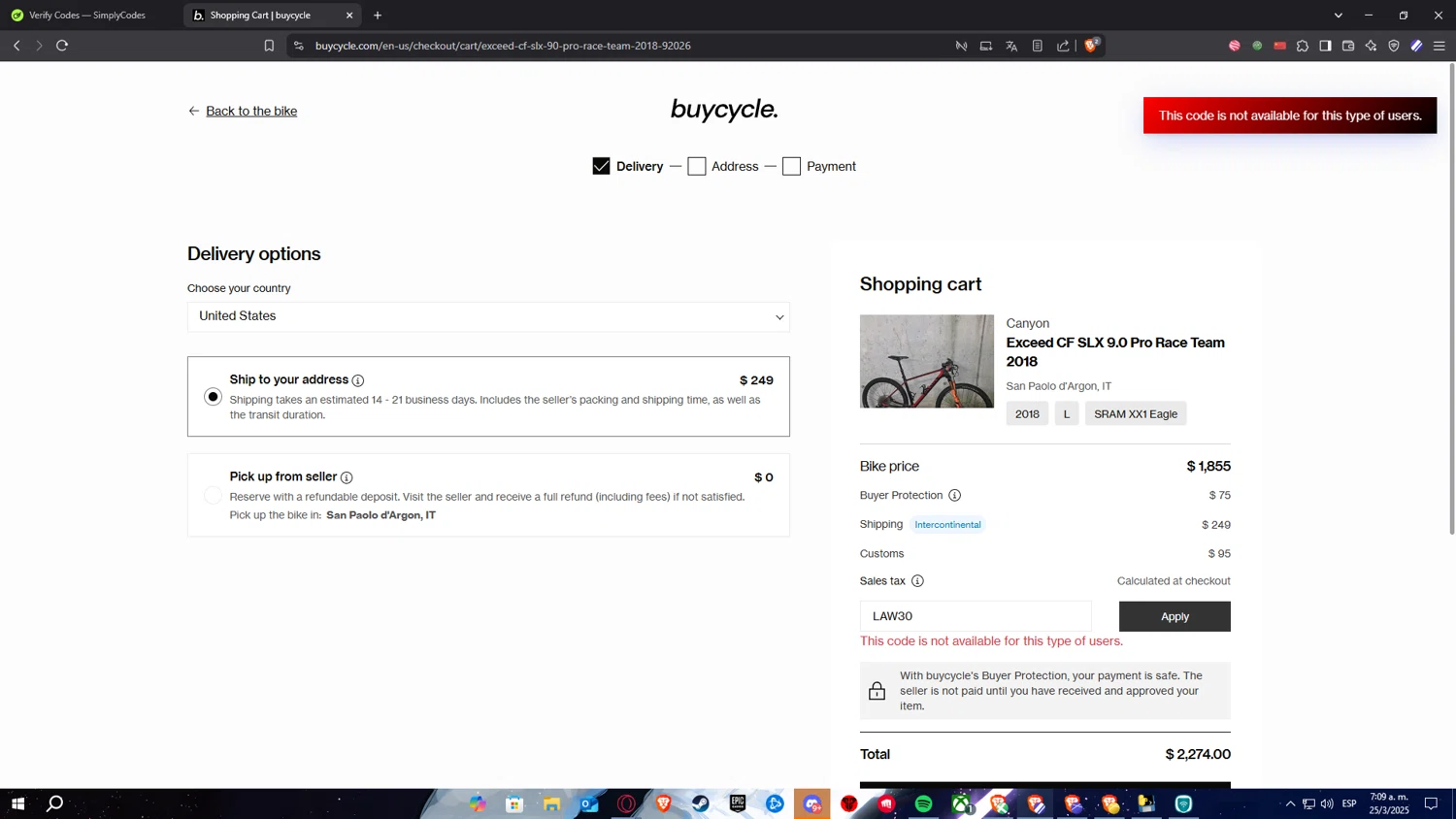The width and height of the screenshot is (1456, 819).
Task: Click the ESP language indicator
Action: coord(1349,803)
